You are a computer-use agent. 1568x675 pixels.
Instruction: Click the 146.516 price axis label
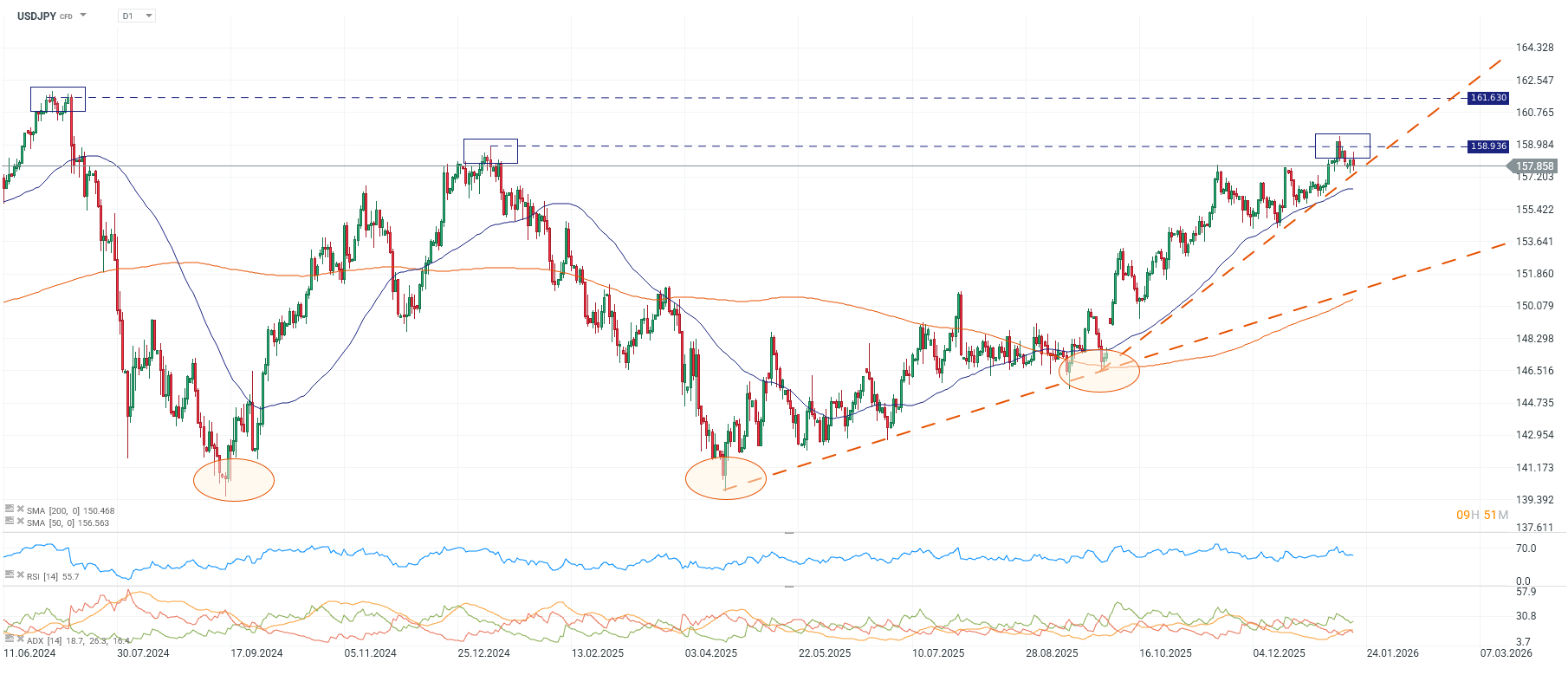(x=1534, y=371)
